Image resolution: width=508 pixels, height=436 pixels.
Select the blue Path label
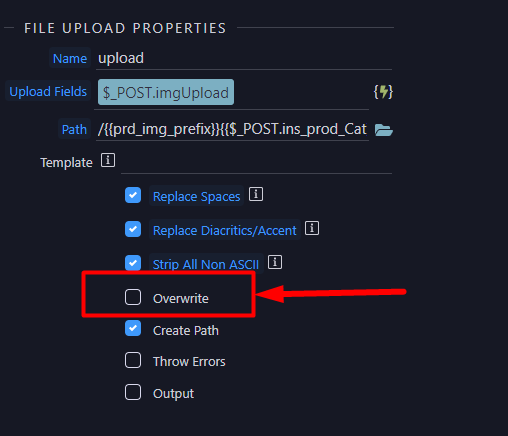coord(74,129)
